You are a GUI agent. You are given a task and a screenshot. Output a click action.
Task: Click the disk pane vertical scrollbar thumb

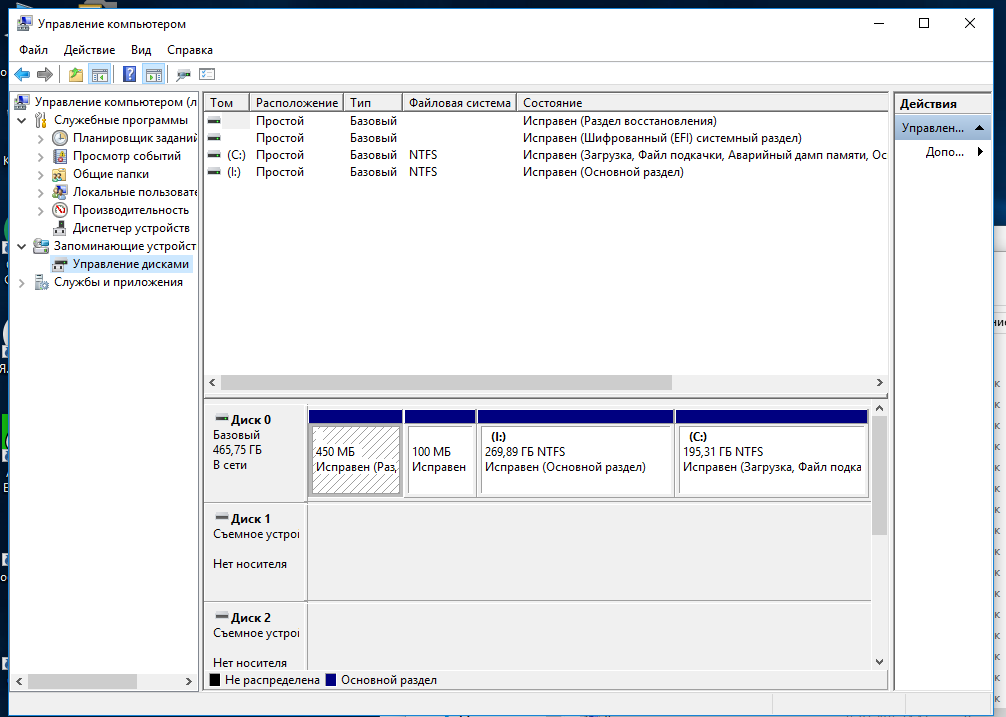(880, 475)
